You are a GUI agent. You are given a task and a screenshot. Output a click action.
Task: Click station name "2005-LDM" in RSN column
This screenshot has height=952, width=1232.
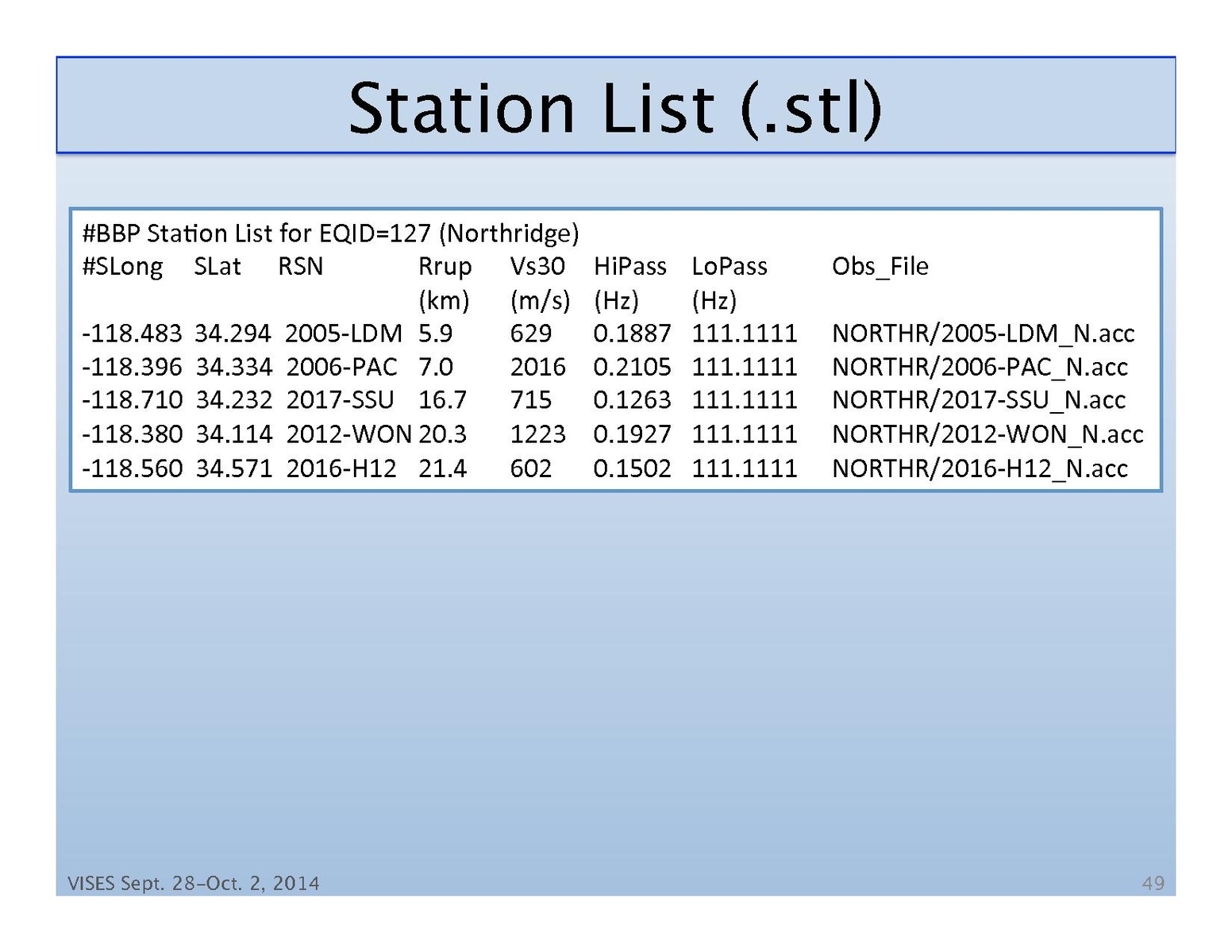343,333
